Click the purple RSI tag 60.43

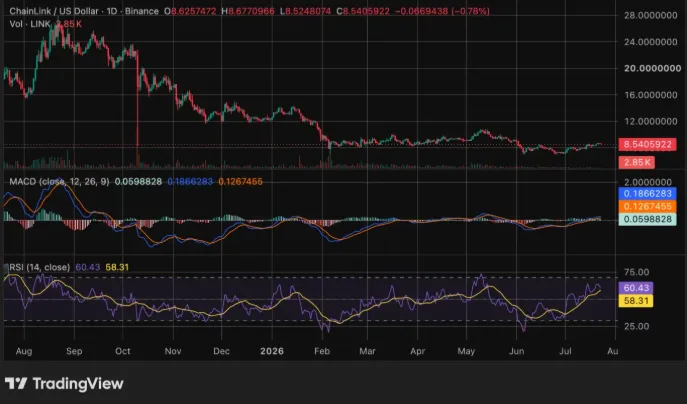click(636, 288)
